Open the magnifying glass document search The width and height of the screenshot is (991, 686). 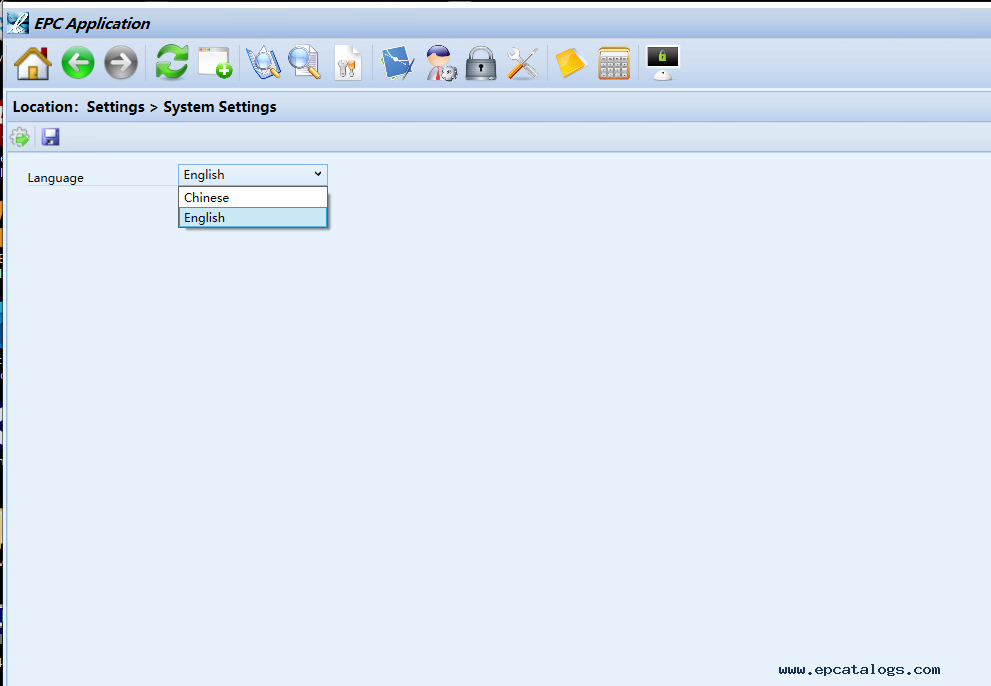[305, 63]
